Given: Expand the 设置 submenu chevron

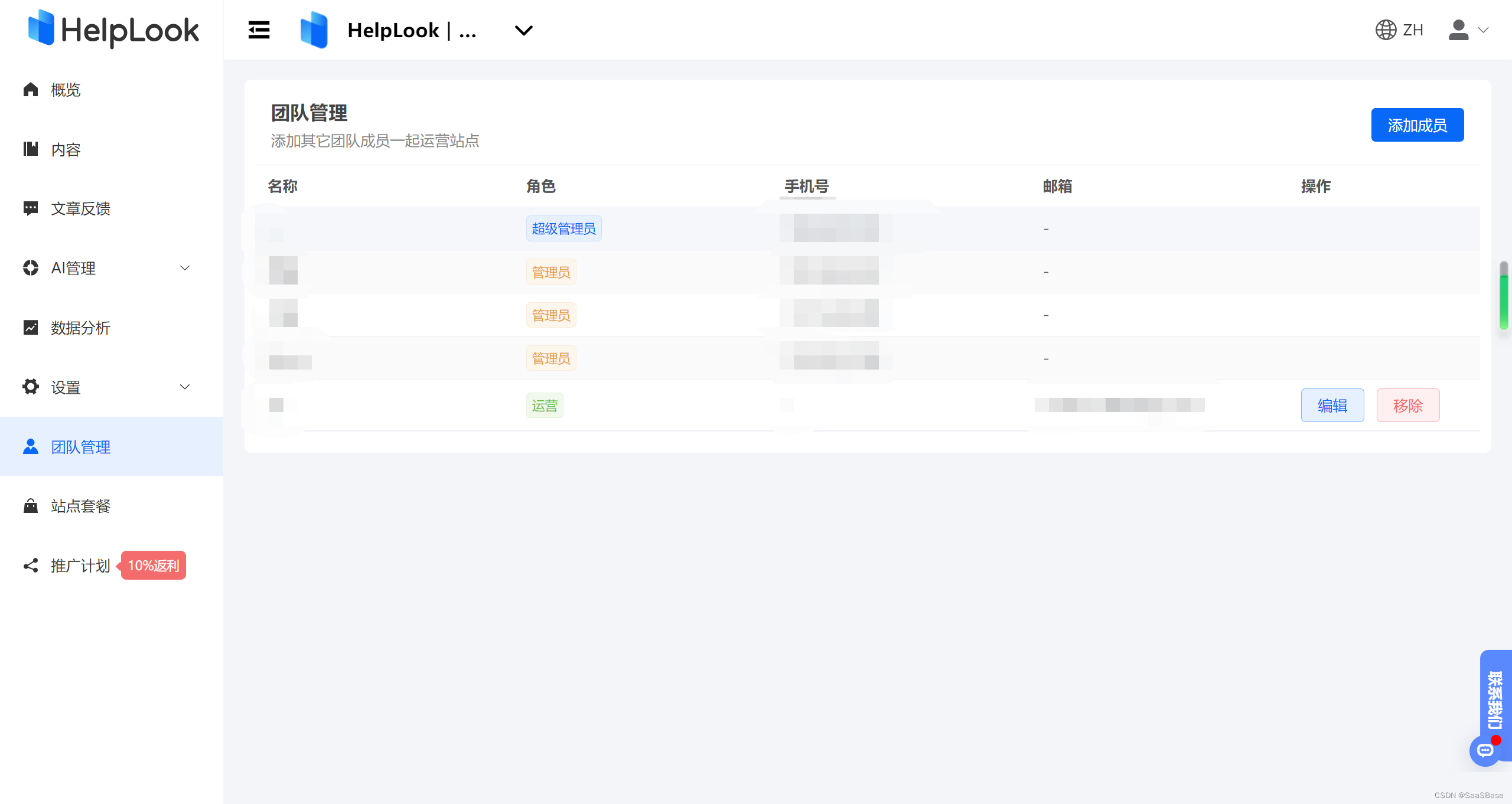Looking at the screenshot, I should [x=185, y=387].
